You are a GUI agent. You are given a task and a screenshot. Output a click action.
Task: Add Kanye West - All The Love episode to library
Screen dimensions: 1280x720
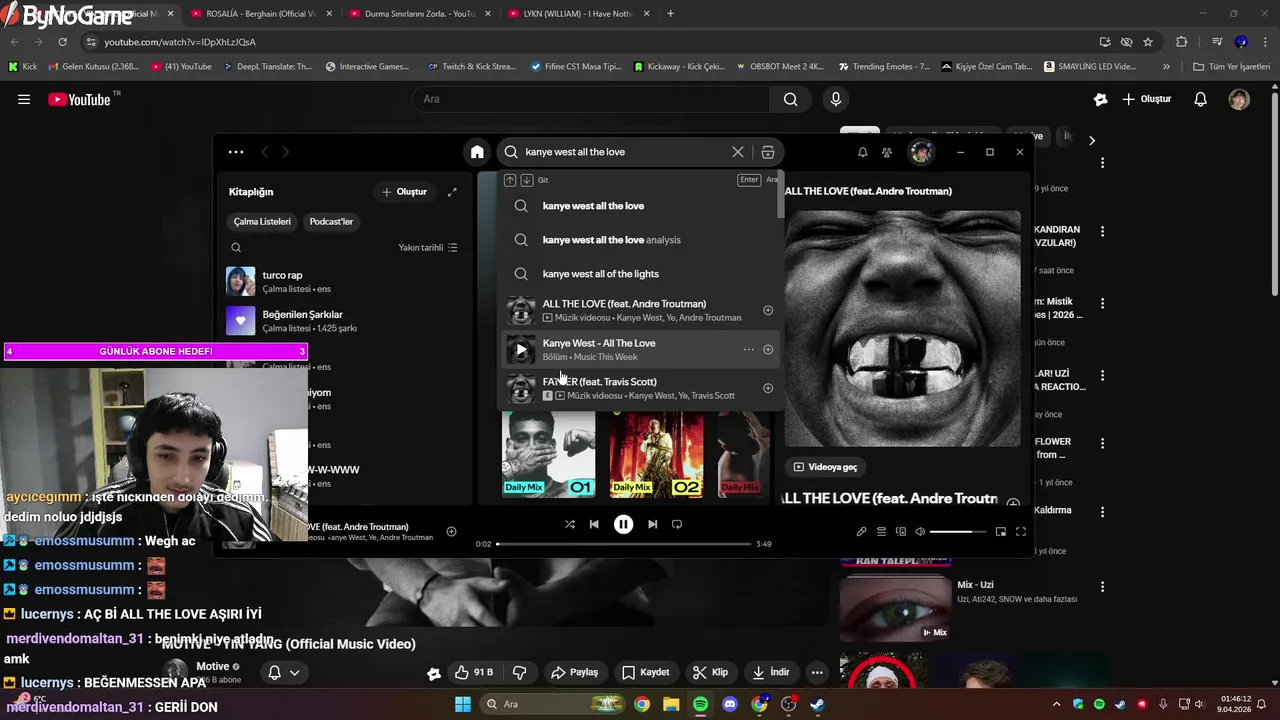point(768,350)
